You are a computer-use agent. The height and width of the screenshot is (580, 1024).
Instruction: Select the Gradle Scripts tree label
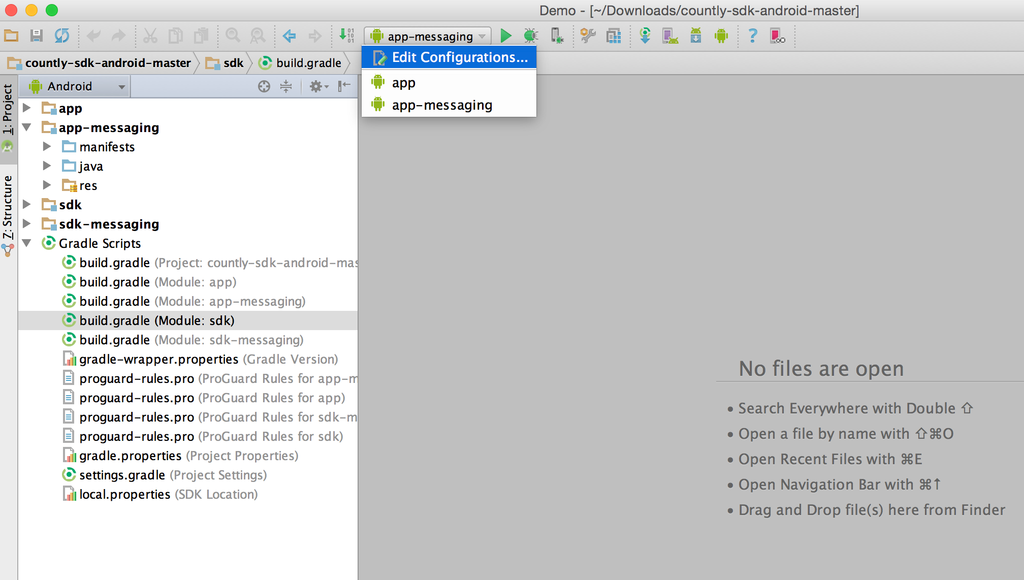coord(99,243)
